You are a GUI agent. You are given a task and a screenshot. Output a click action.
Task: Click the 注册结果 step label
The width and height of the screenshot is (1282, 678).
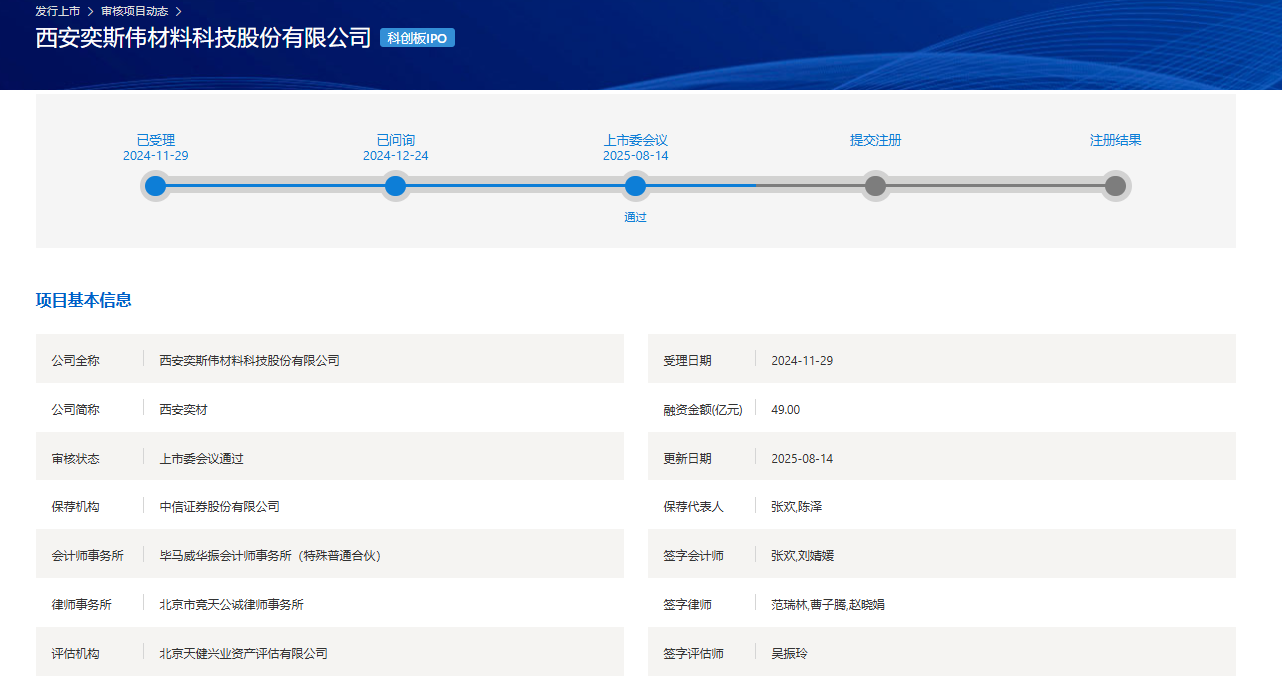pos(1115,140)
